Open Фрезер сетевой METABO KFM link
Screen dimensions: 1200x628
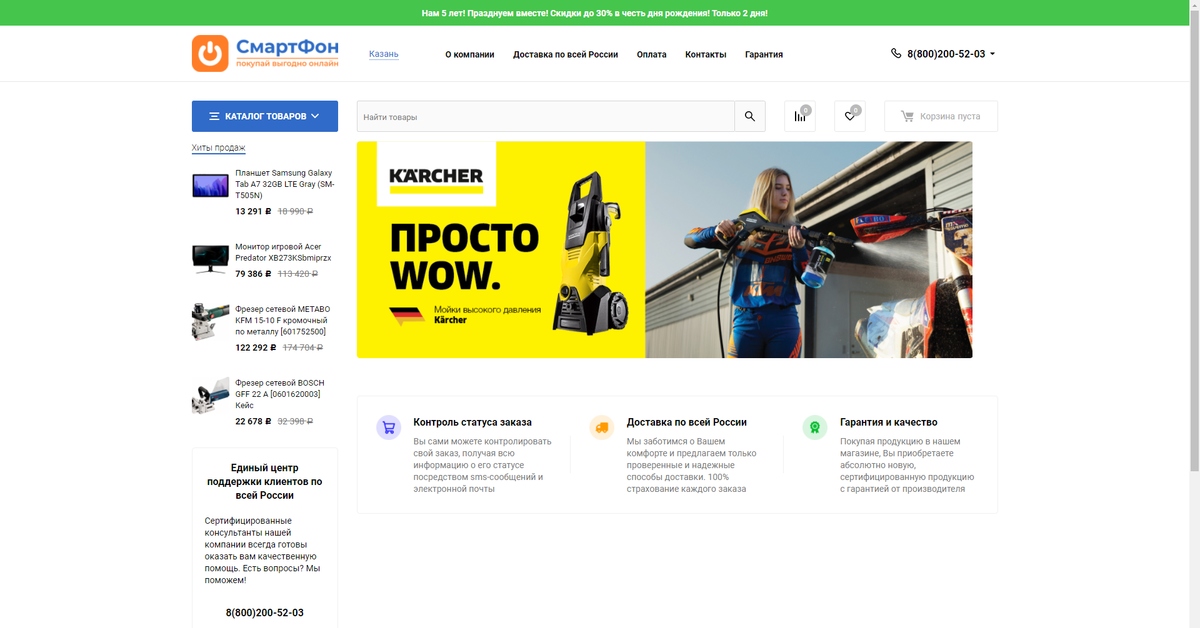[283, 320]
